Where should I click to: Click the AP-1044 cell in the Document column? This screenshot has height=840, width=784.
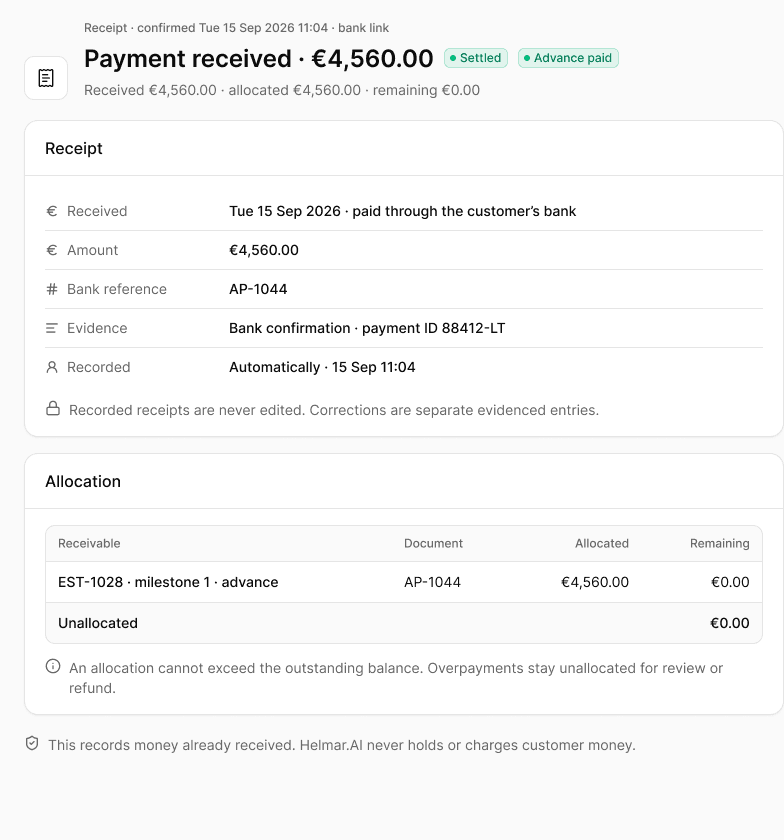(432, 582)
